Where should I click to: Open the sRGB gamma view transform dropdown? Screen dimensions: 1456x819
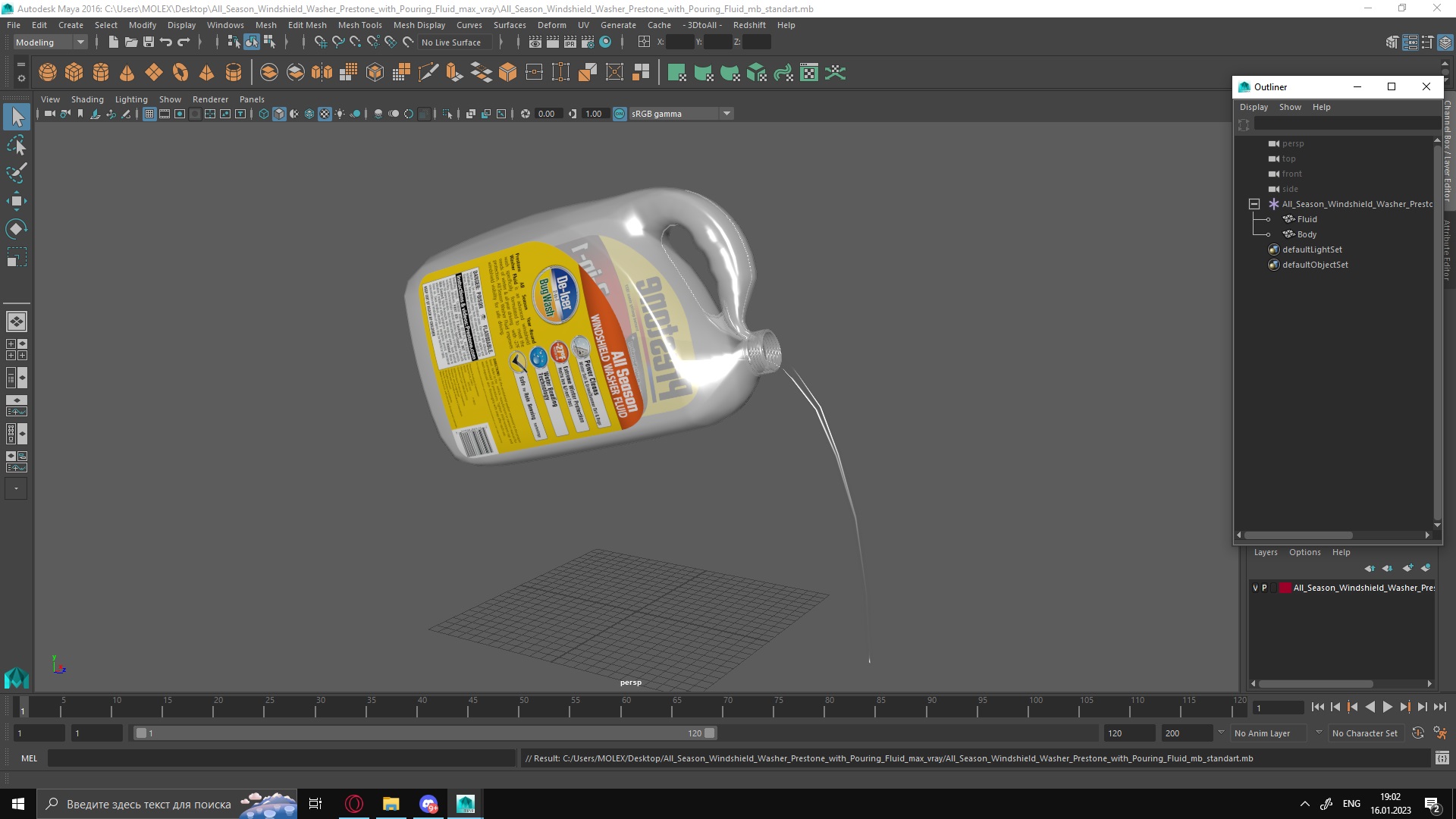(682, 114)
